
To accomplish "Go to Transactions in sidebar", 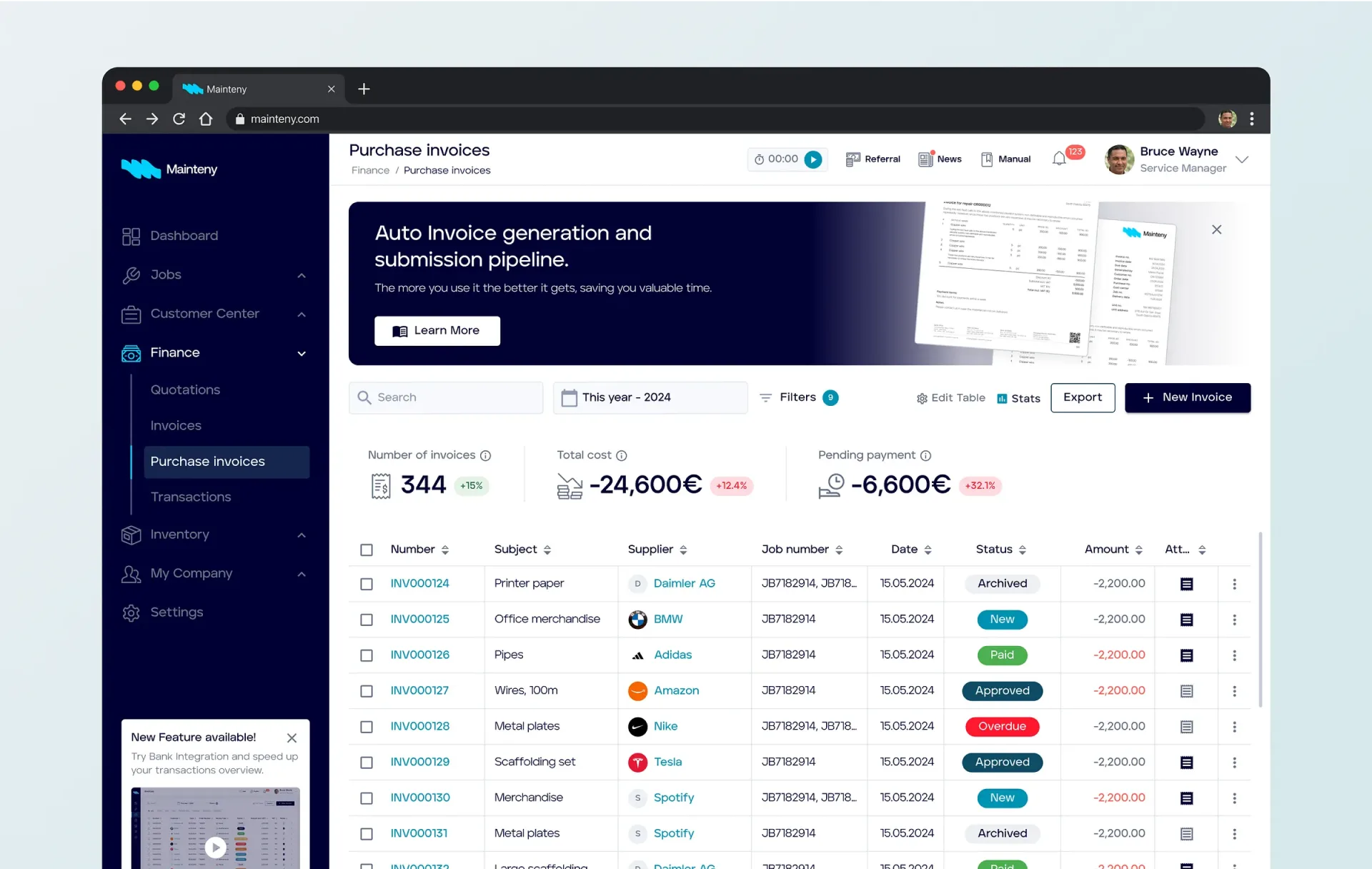I will pos(191,497).
